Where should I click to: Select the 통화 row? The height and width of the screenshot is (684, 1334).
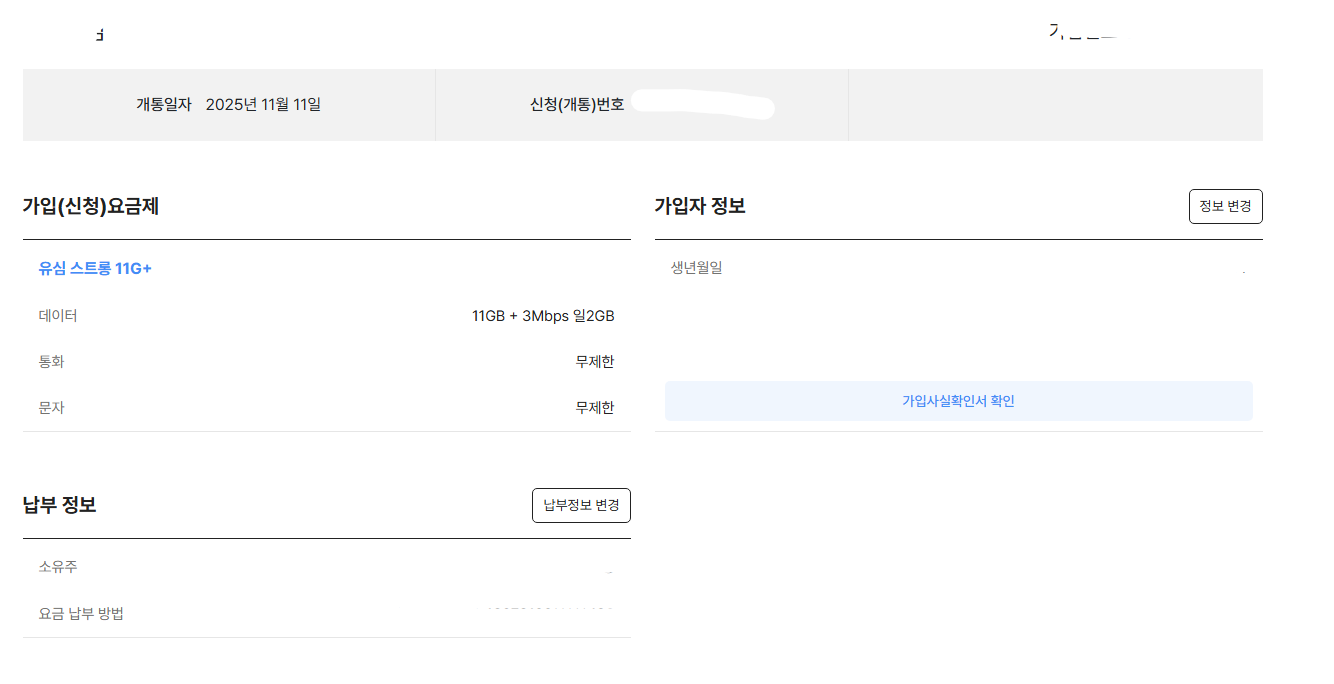click(x=51, y=361)
